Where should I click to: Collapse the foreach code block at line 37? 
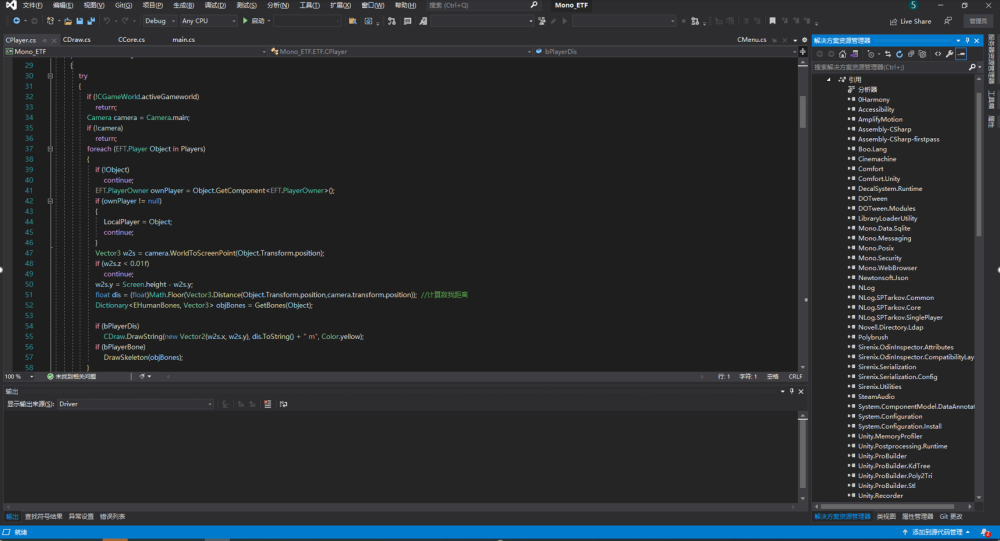pyautogui.click(x=50, y=149)
